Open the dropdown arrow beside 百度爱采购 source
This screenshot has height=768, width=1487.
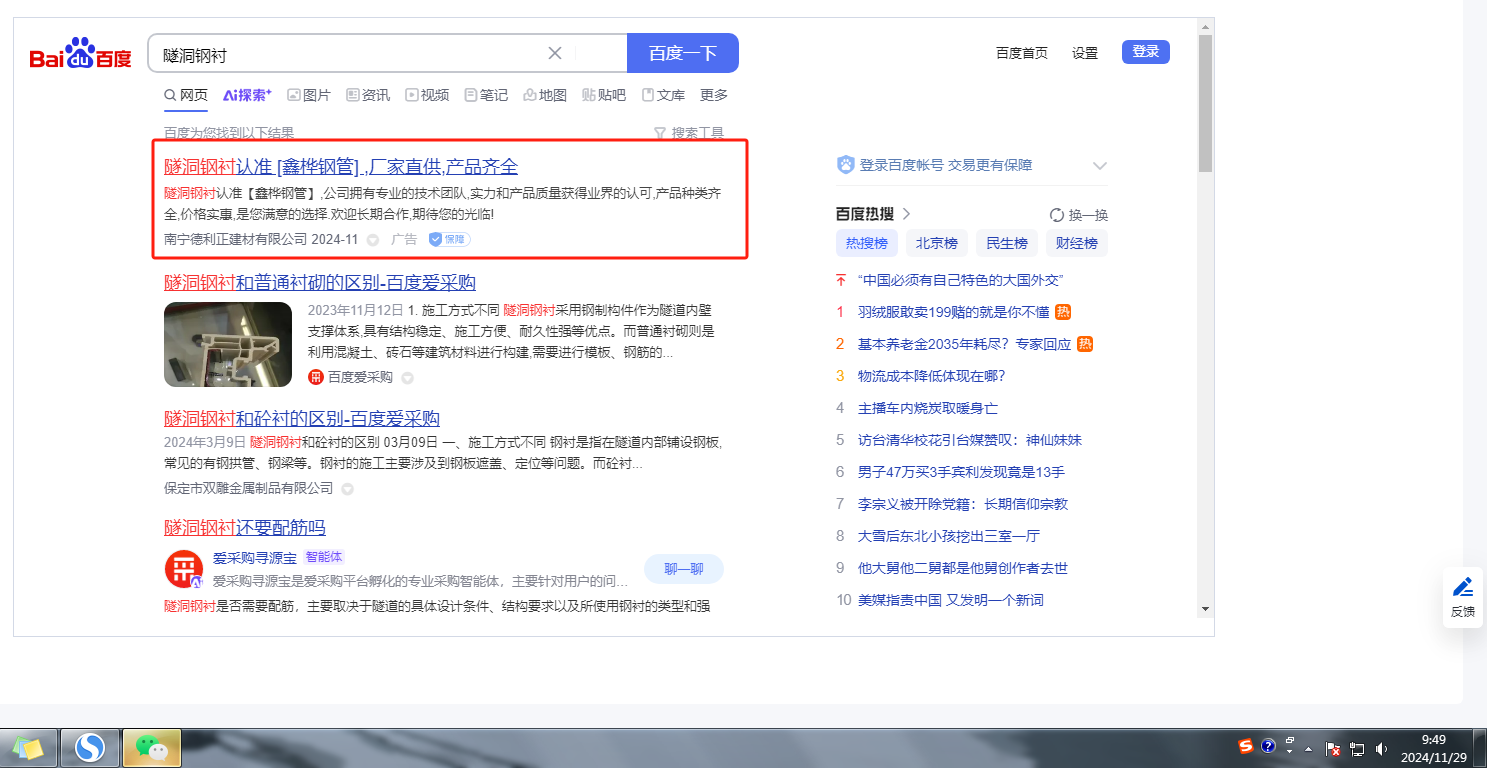(407, 378)
